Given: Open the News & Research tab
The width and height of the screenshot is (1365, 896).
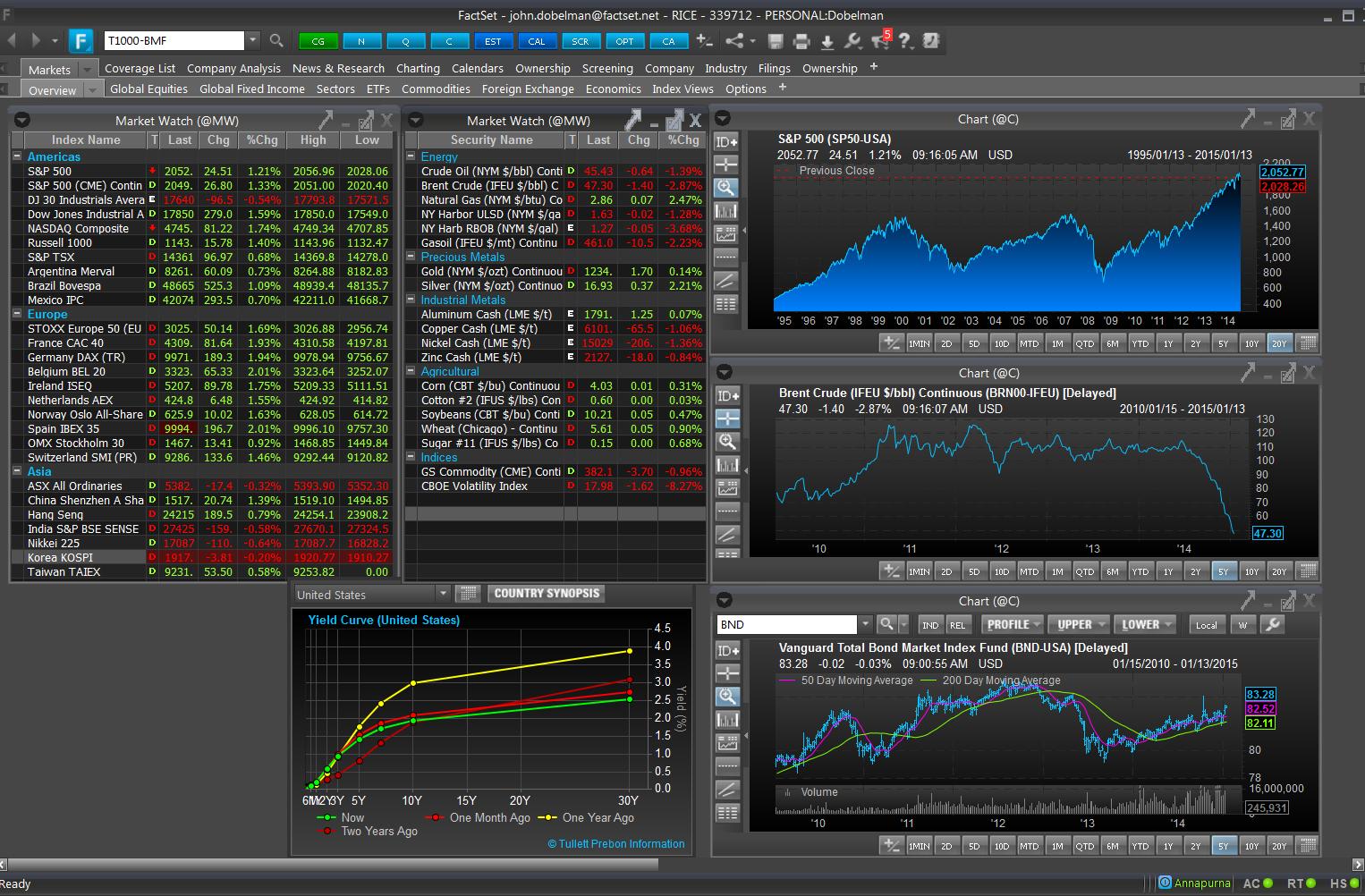Looking at the screenshot, I should click(x=338, y=68).
